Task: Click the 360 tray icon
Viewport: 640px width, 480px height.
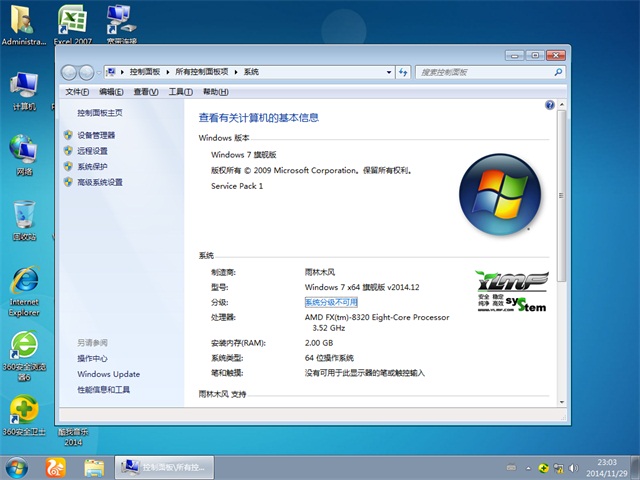Action: click(543, 468)
